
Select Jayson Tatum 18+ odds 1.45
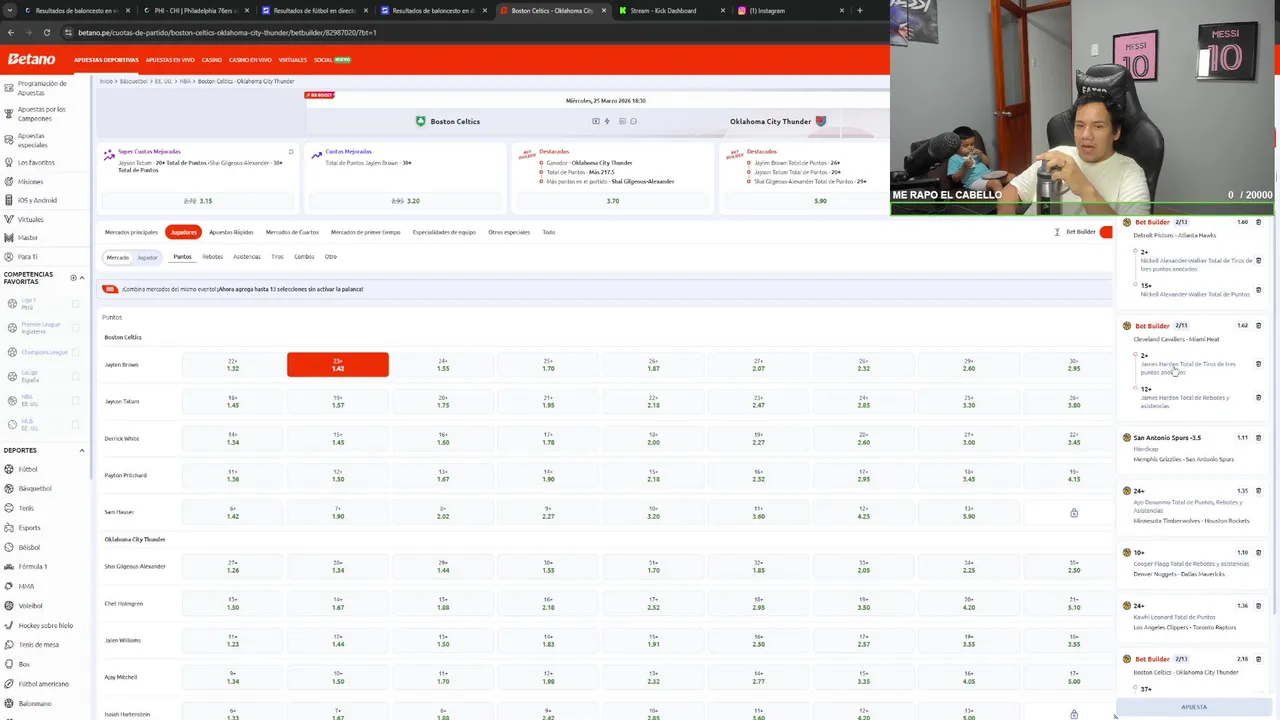(x=233, y=401)
